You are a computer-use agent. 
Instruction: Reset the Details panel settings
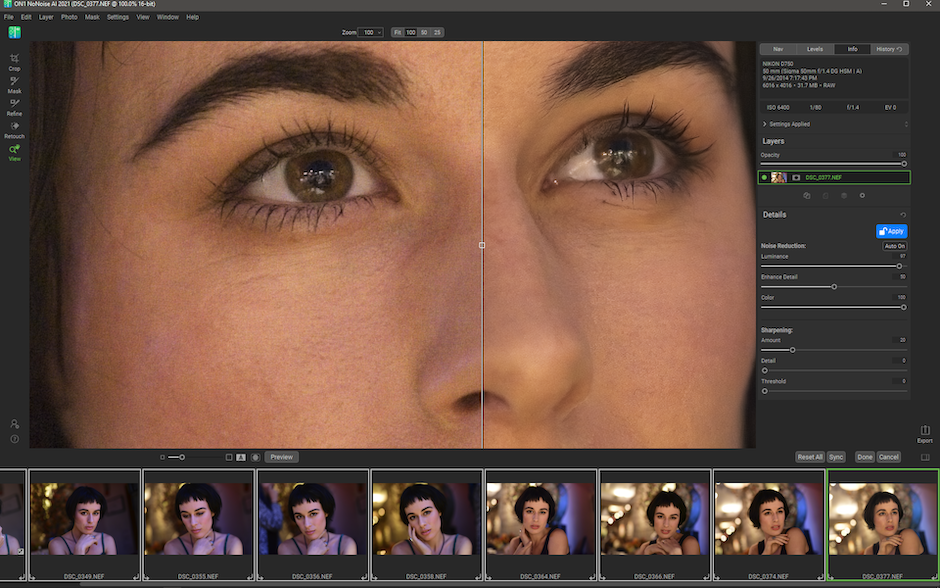903,215
